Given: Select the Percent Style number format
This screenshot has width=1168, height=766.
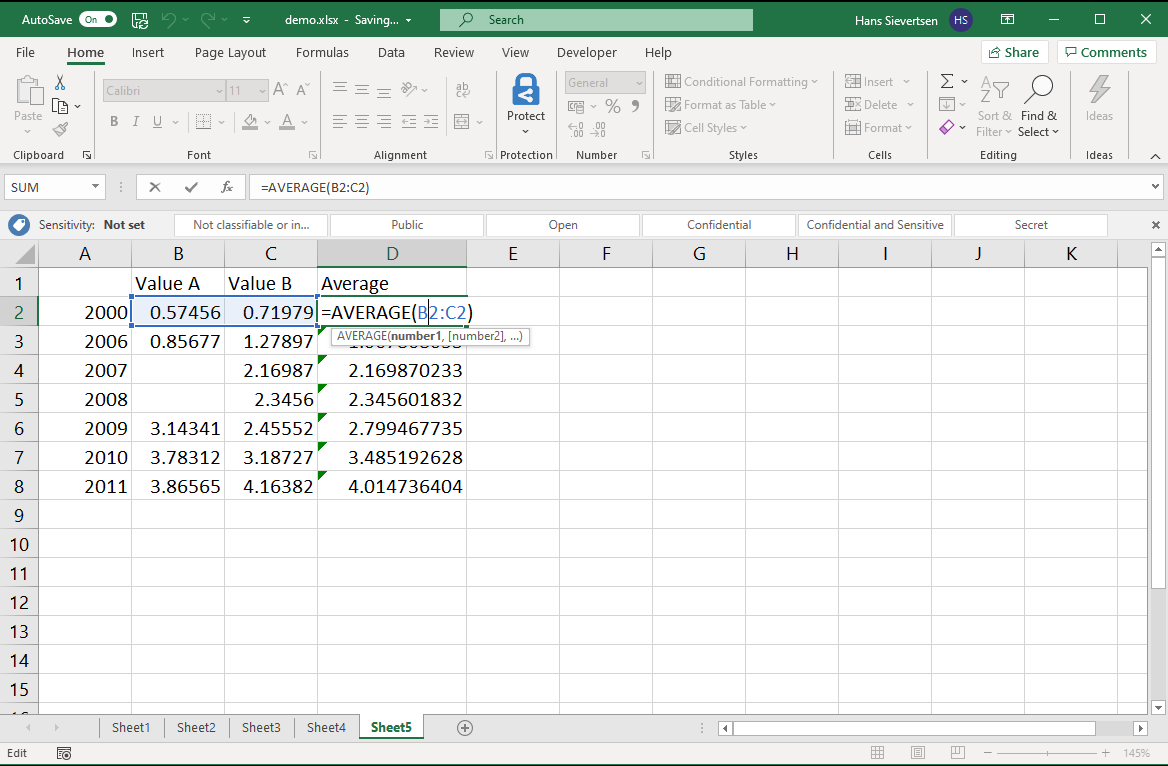Looking at the screenshot, I should [612, 104].
